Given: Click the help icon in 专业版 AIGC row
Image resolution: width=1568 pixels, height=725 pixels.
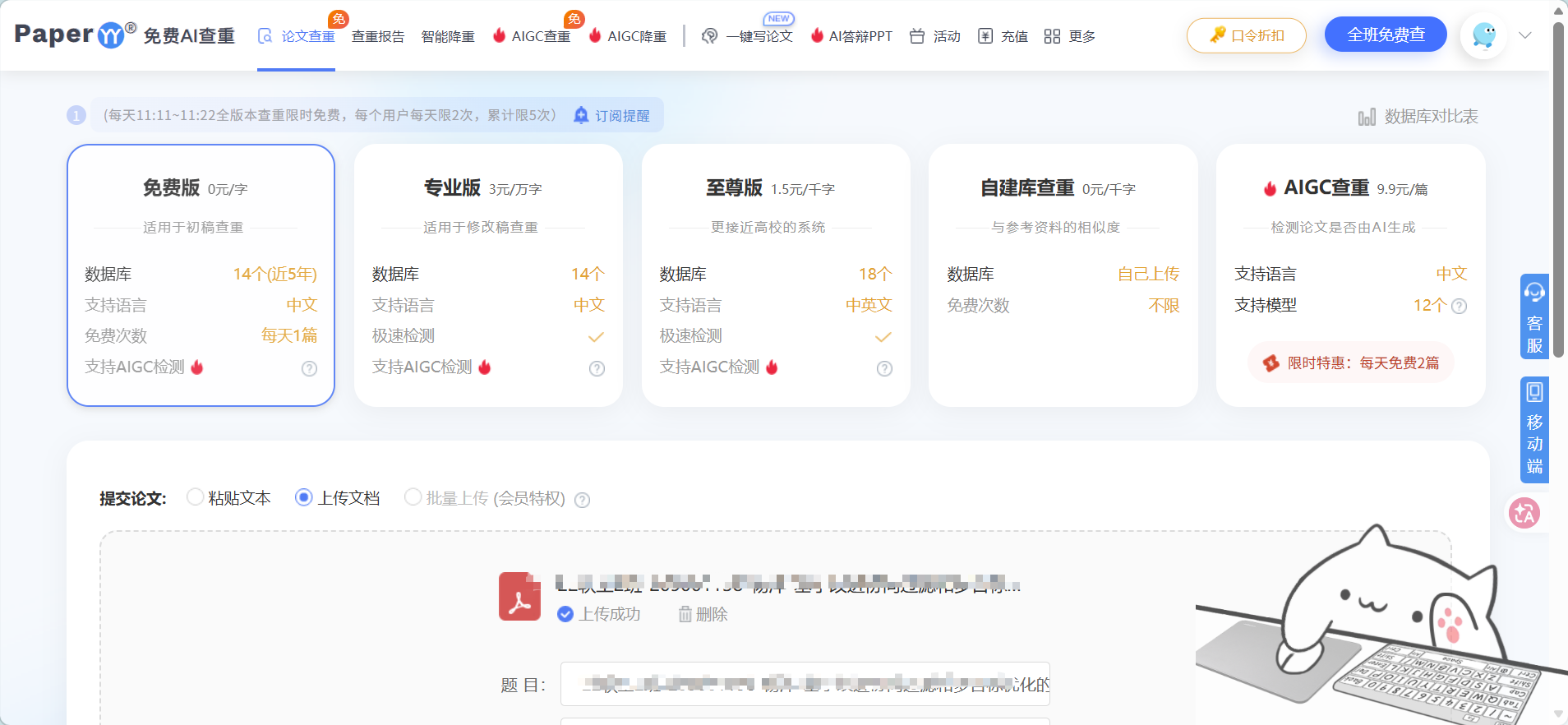Looking at the screenshot, I should tap(597, 368).
